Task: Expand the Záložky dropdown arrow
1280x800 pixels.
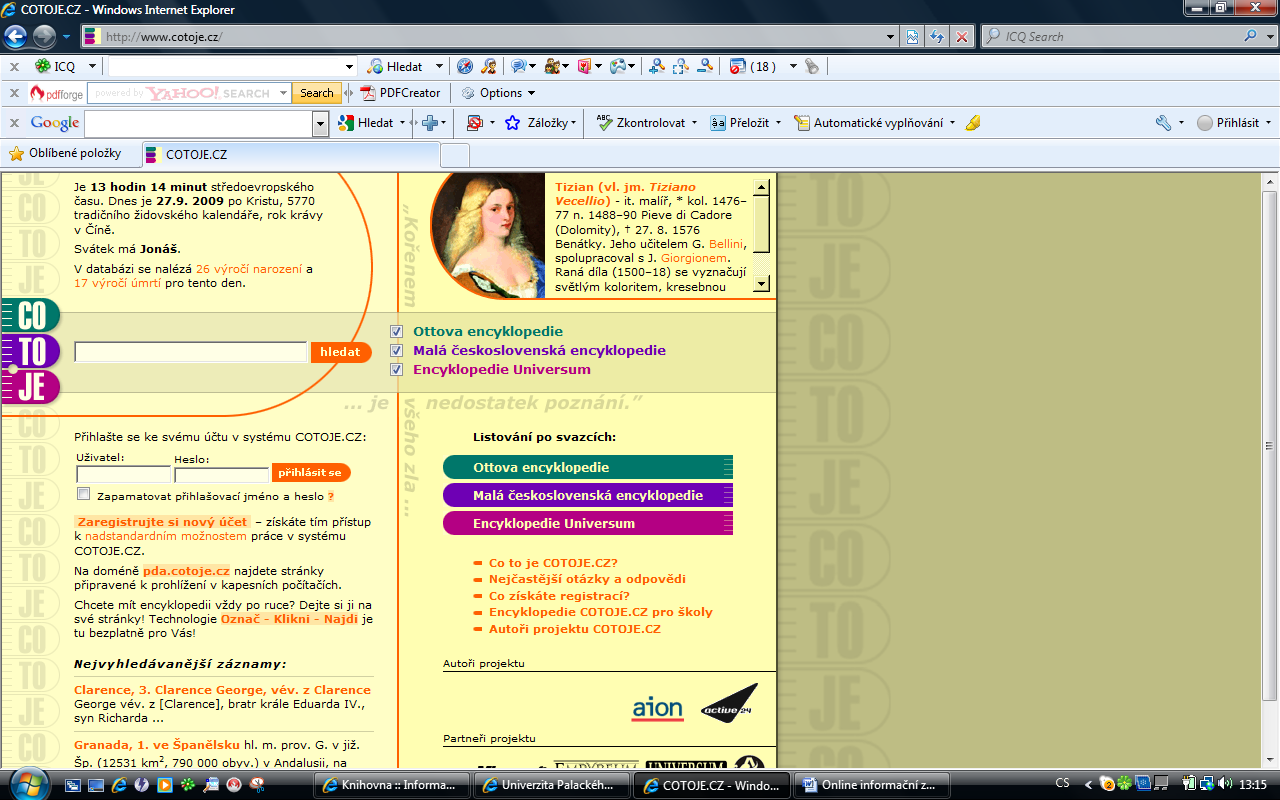Action: point(574,123)
